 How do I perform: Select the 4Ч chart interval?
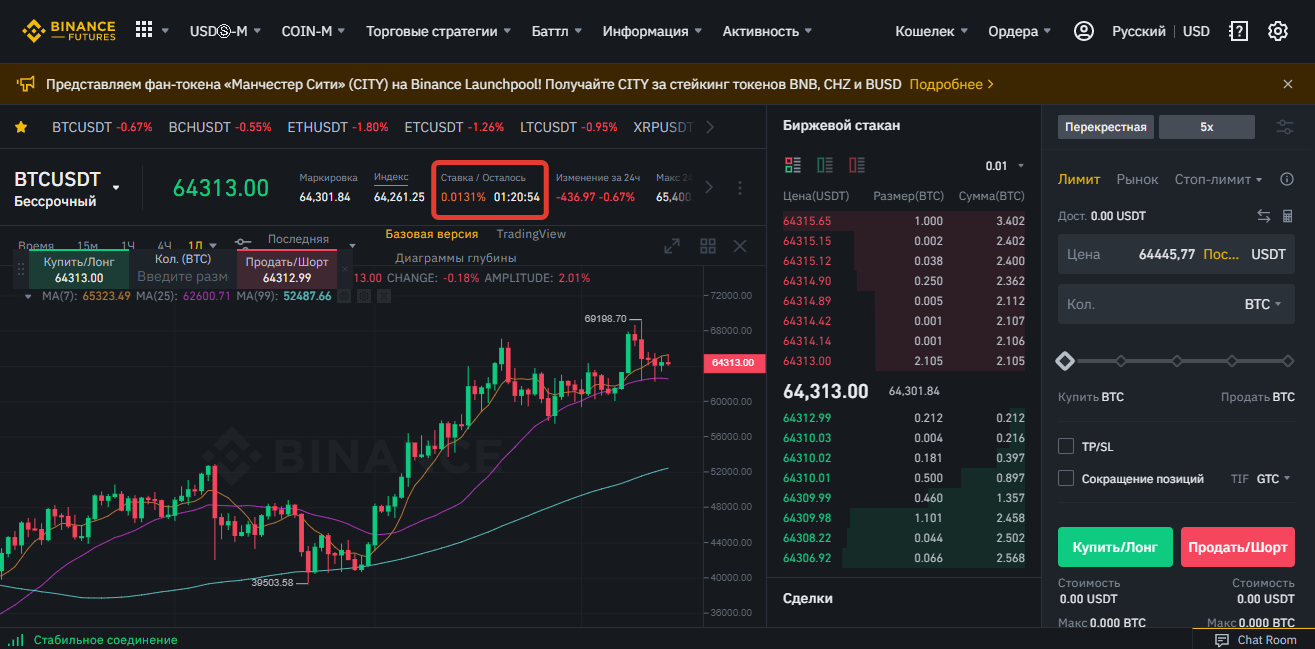click(165, 246)
